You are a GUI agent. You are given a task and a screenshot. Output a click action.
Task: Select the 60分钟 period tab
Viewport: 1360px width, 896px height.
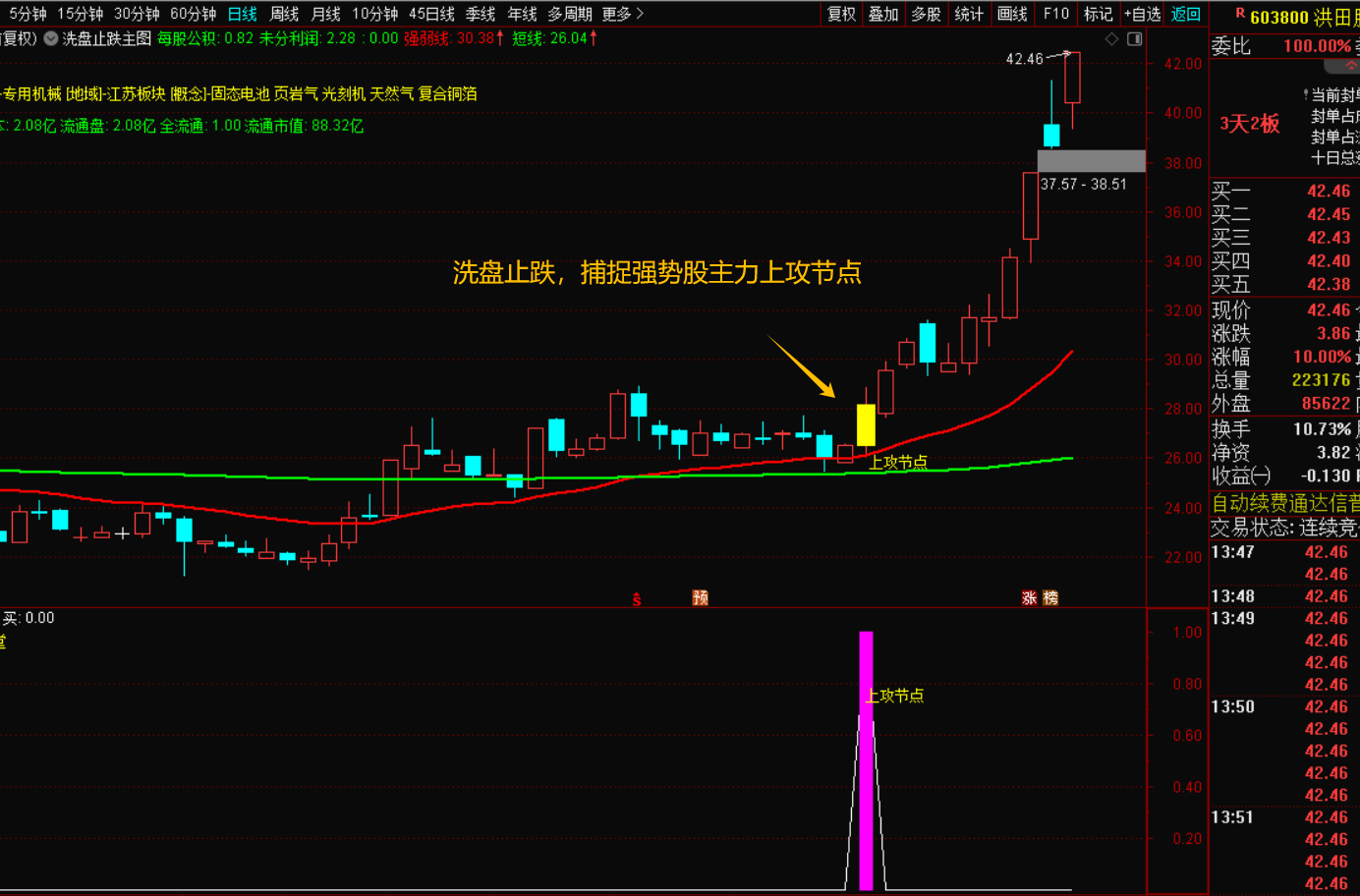pos(193,14)
